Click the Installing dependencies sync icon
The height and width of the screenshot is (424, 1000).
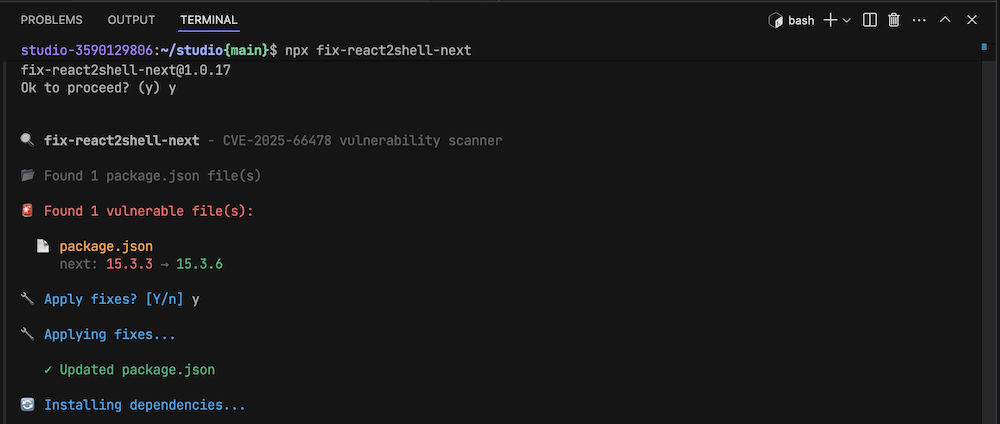coord(27,405)
